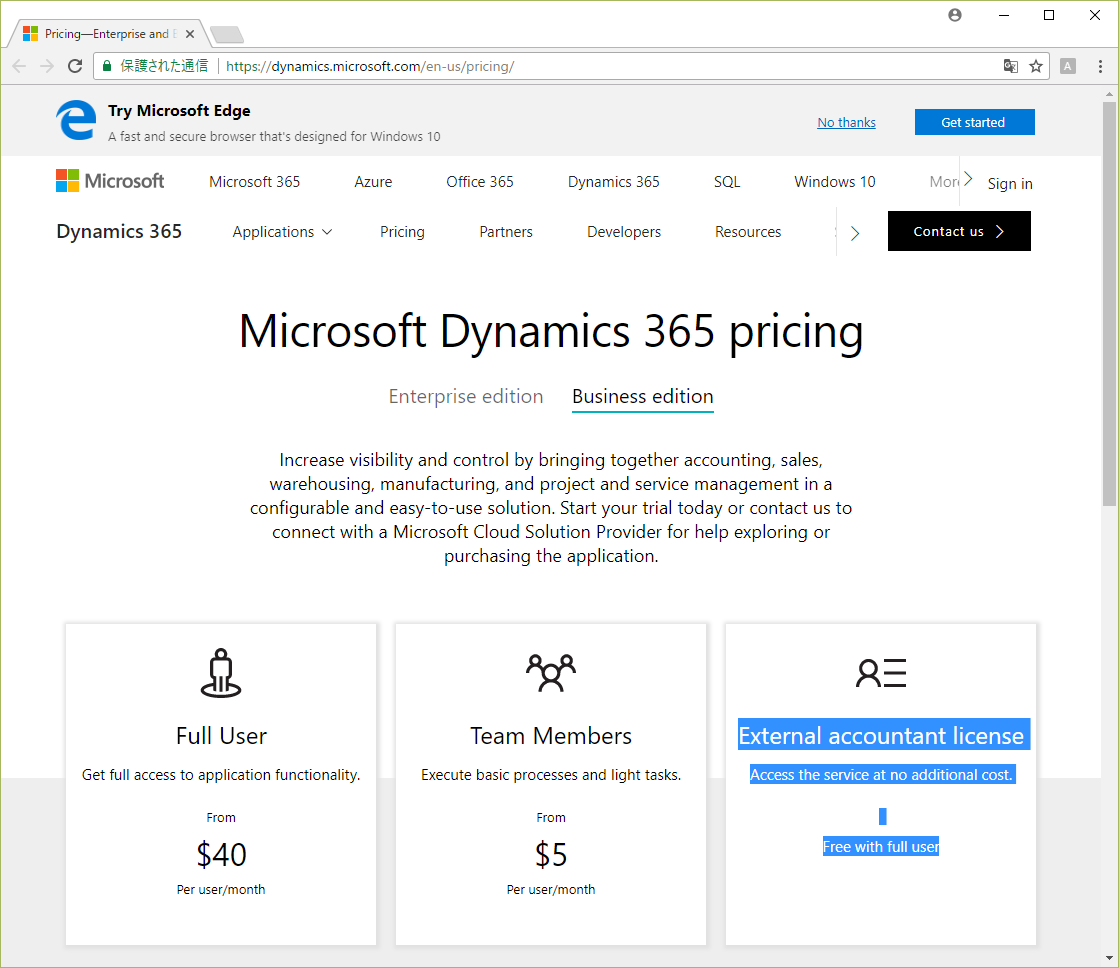
Task: Click the Team Members group icon
Action: (551, 672)
